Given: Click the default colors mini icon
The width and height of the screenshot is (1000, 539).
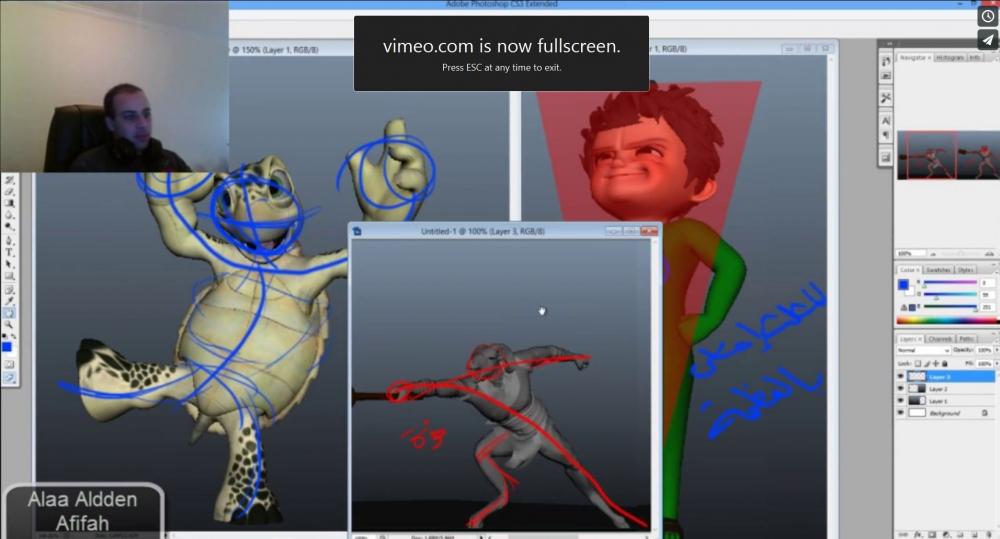Looking at the screenshot, I should coord(4,336).
